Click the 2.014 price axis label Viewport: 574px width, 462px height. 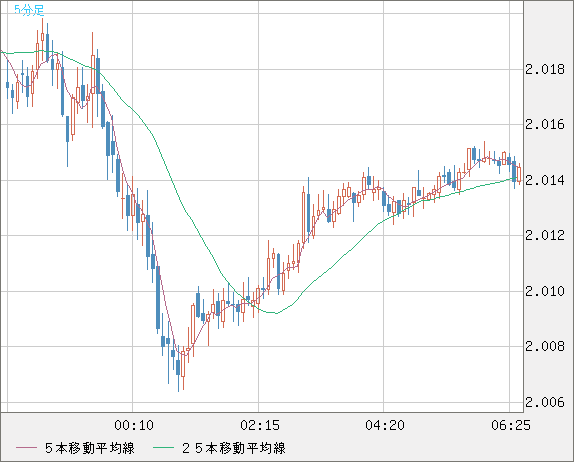[x=545, y=180]
